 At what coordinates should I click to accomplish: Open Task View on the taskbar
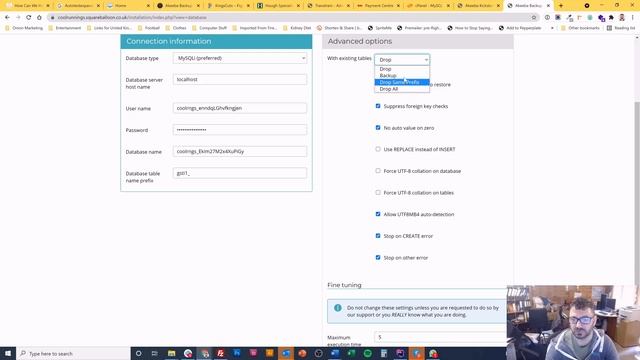click(x=155, y=353)
